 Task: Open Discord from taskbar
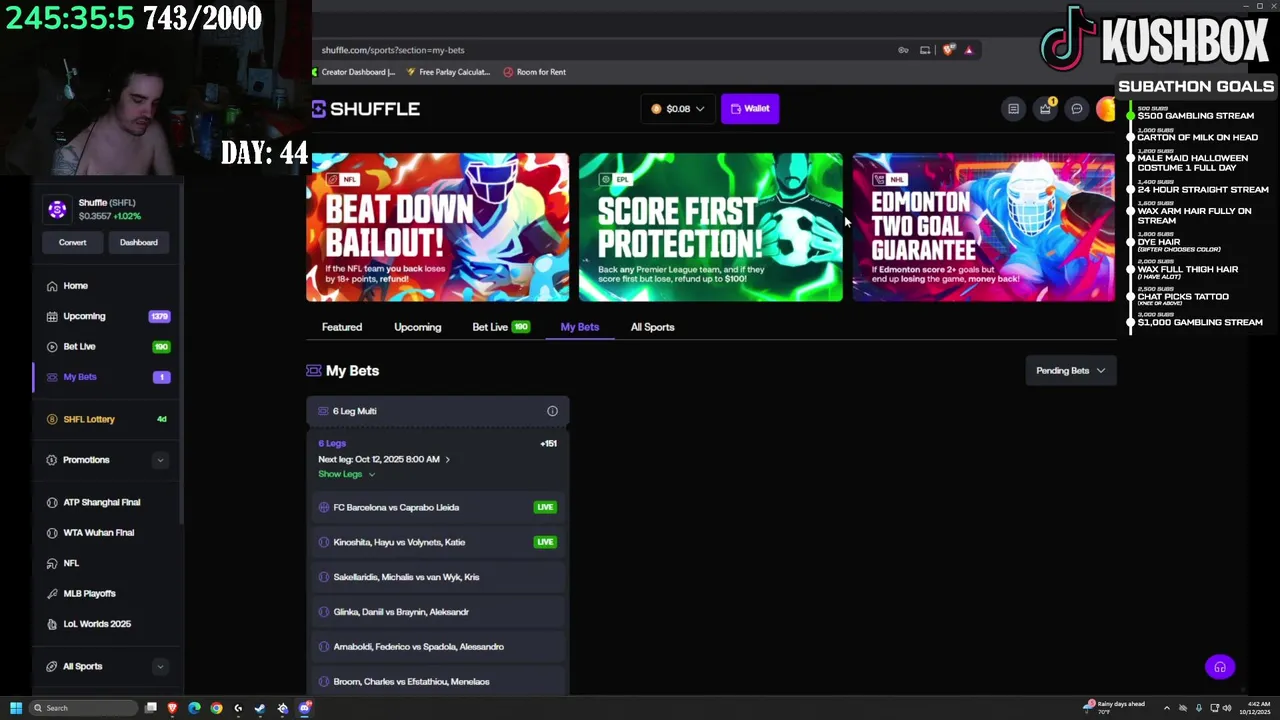click(304, 708)
